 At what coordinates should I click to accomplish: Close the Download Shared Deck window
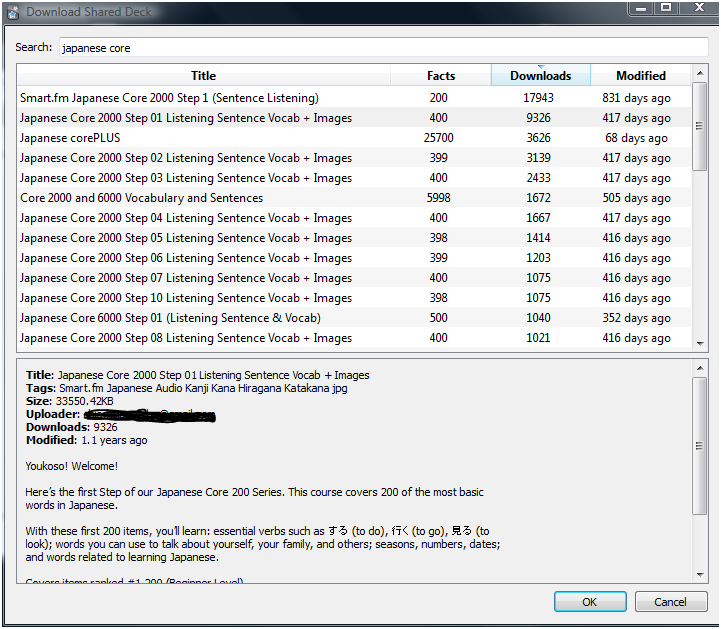(x=694, y=8)
